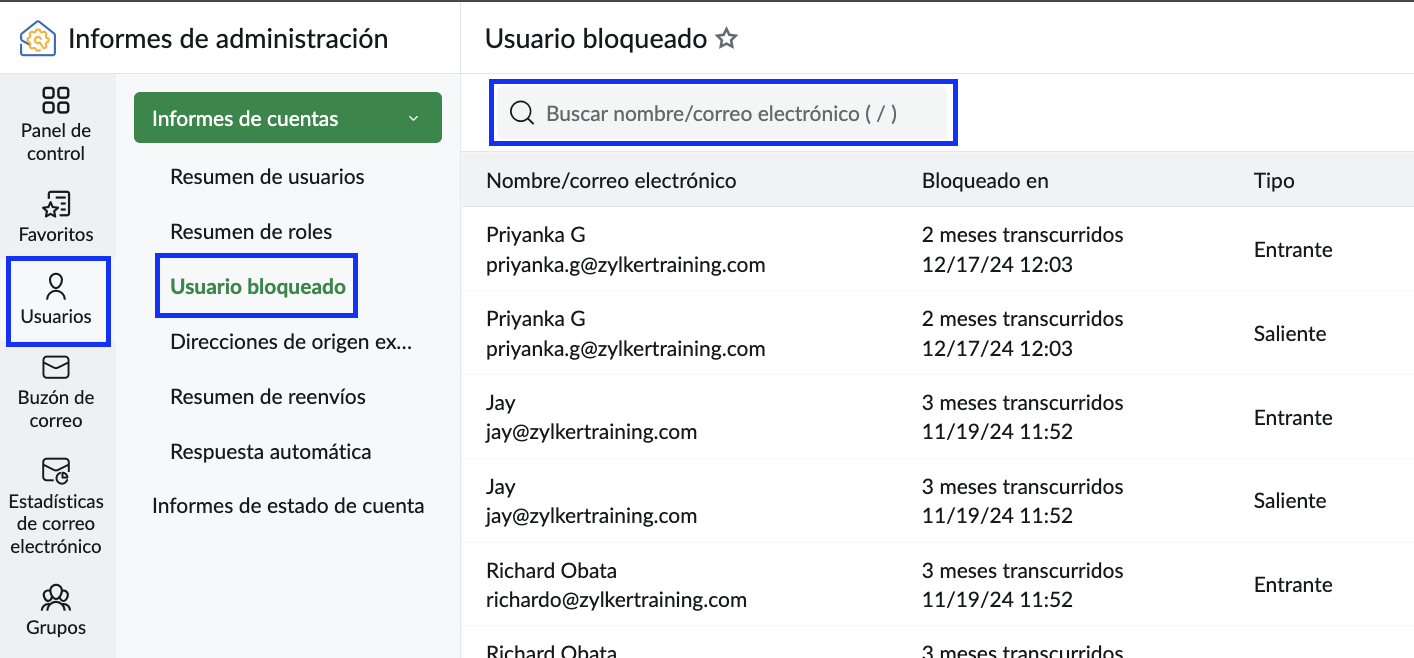The width and height of the screenshot is (1414, 658).
Task: Open Resumen de usuarios report
Action: 267,177
